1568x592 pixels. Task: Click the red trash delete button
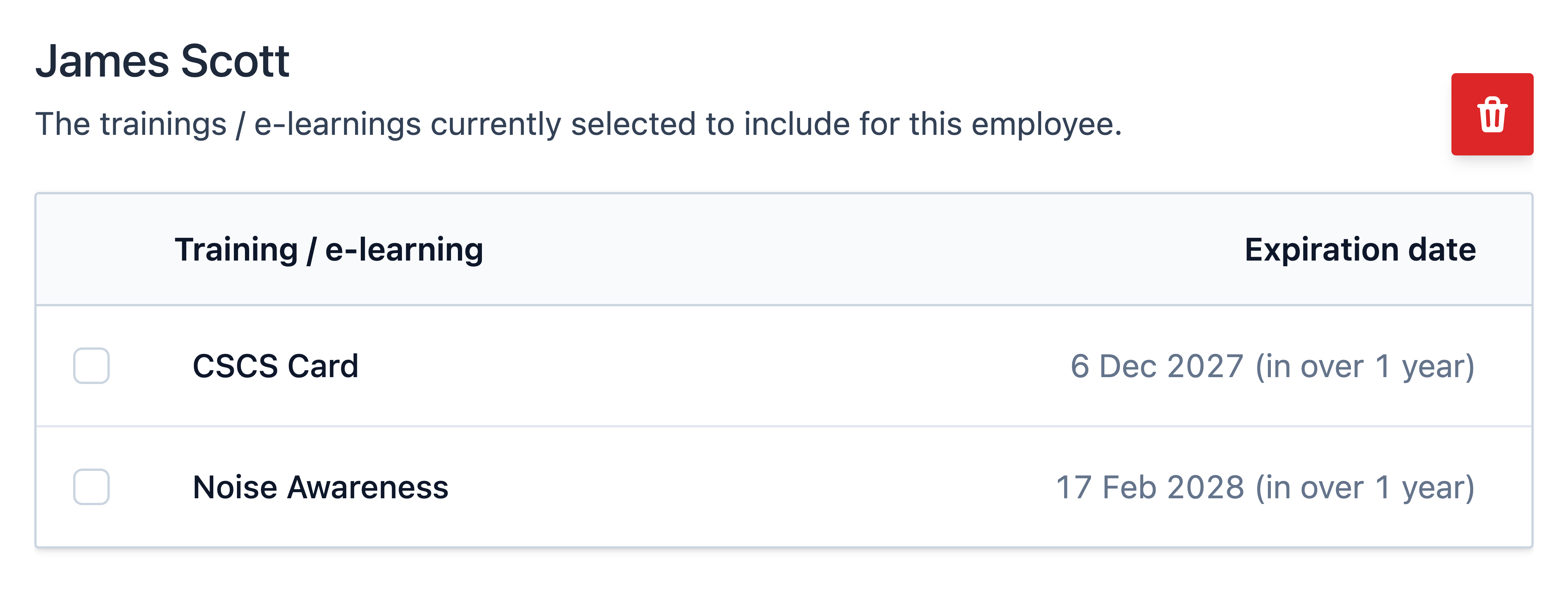1492,114
